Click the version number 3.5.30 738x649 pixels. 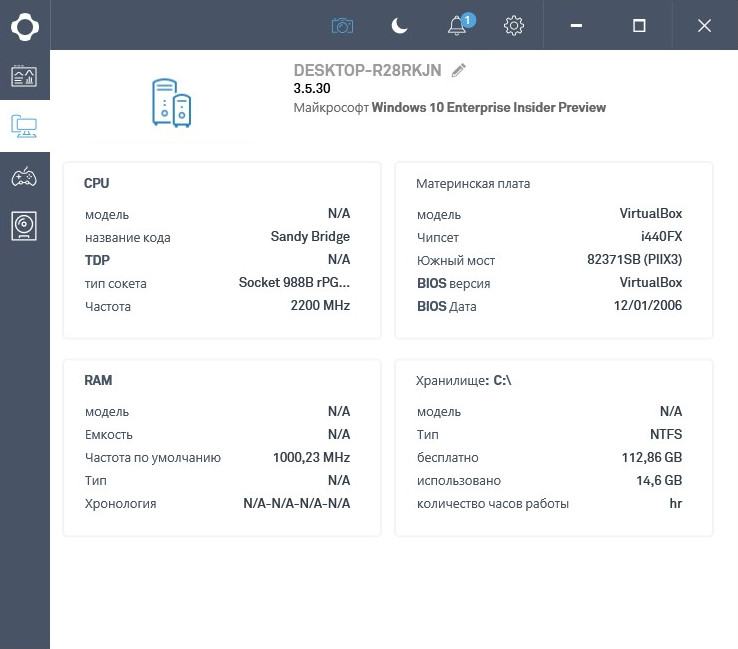[x=312, y=88]
